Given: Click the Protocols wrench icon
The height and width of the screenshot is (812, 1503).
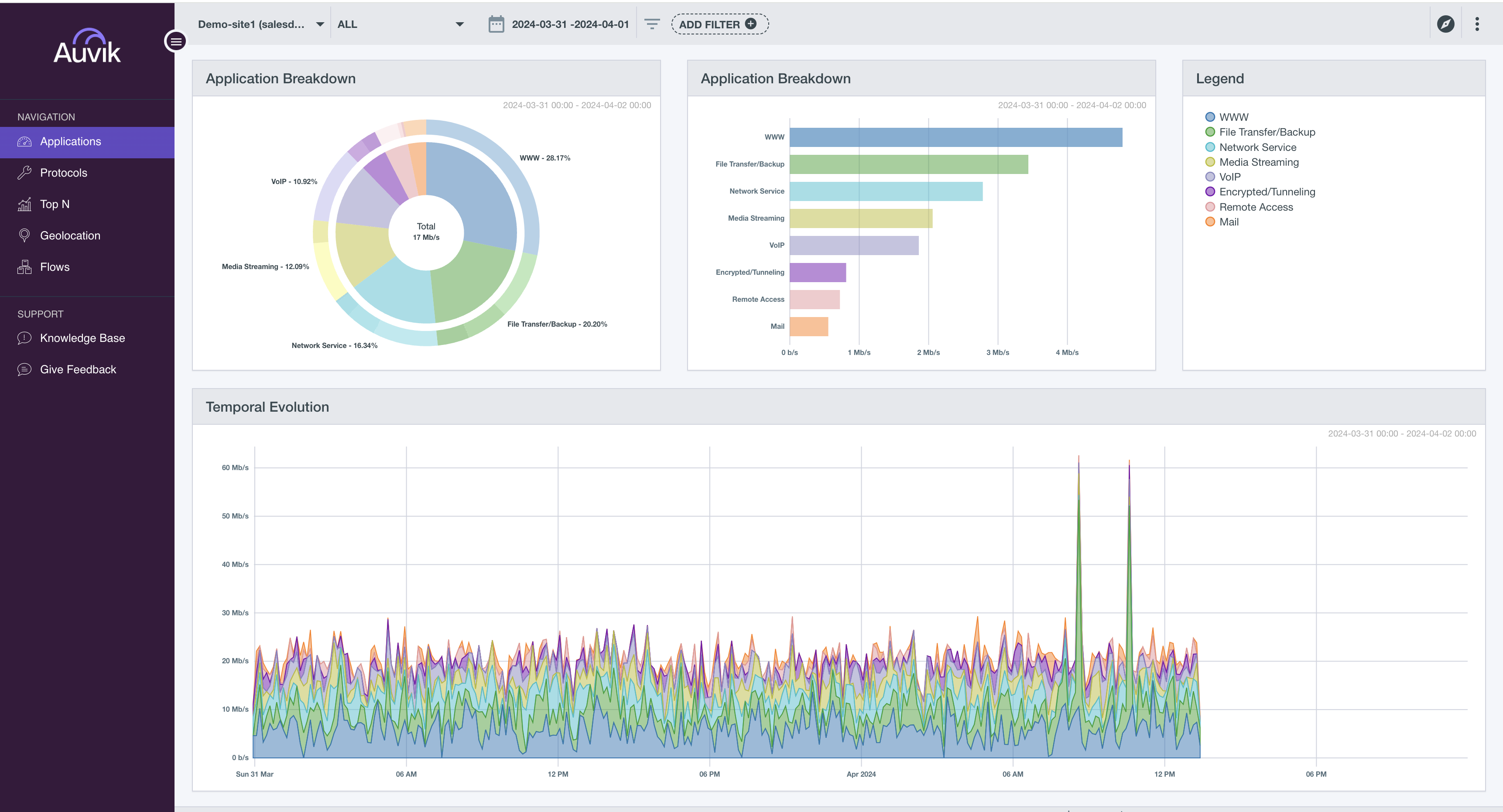Looking at the screenshot, I should coord(24,173).
